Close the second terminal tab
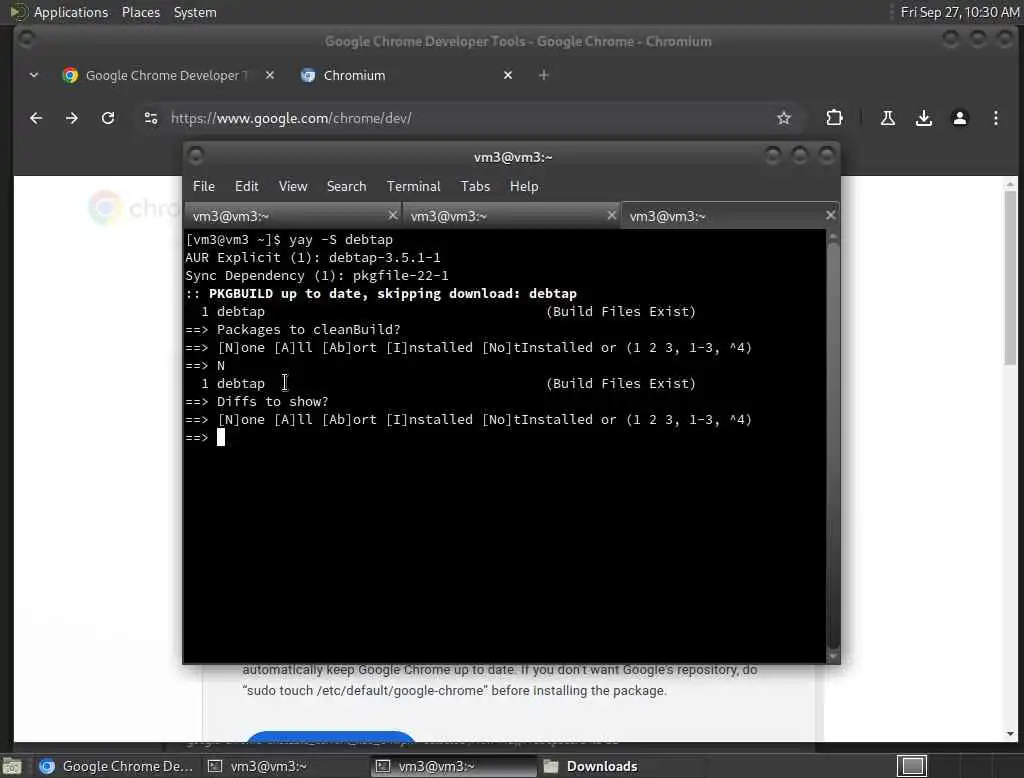 pos(611,215)
